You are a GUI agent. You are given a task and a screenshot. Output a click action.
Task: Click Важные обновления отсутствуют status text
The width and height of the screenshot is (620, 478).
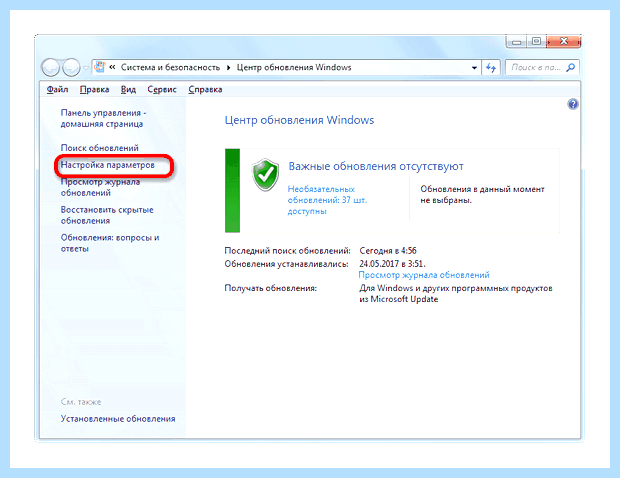[x=376, y=166]
